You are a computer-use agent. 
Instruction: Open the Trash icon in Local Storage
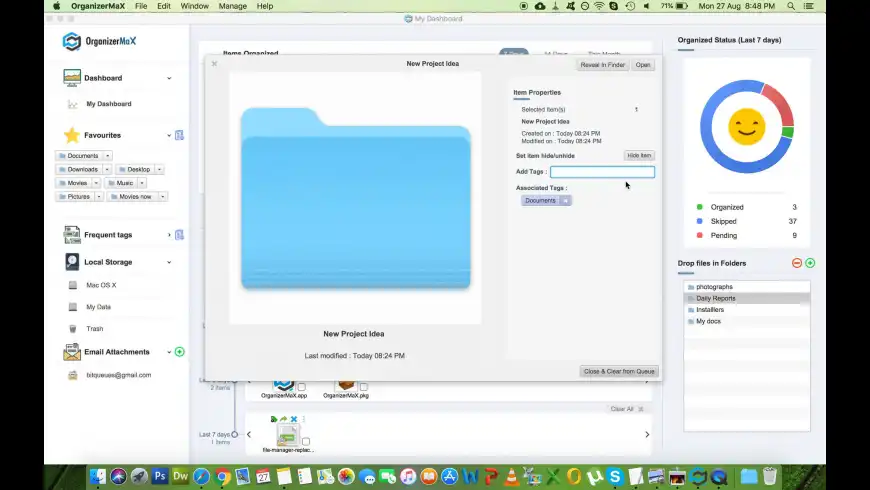tap(73, 329)
